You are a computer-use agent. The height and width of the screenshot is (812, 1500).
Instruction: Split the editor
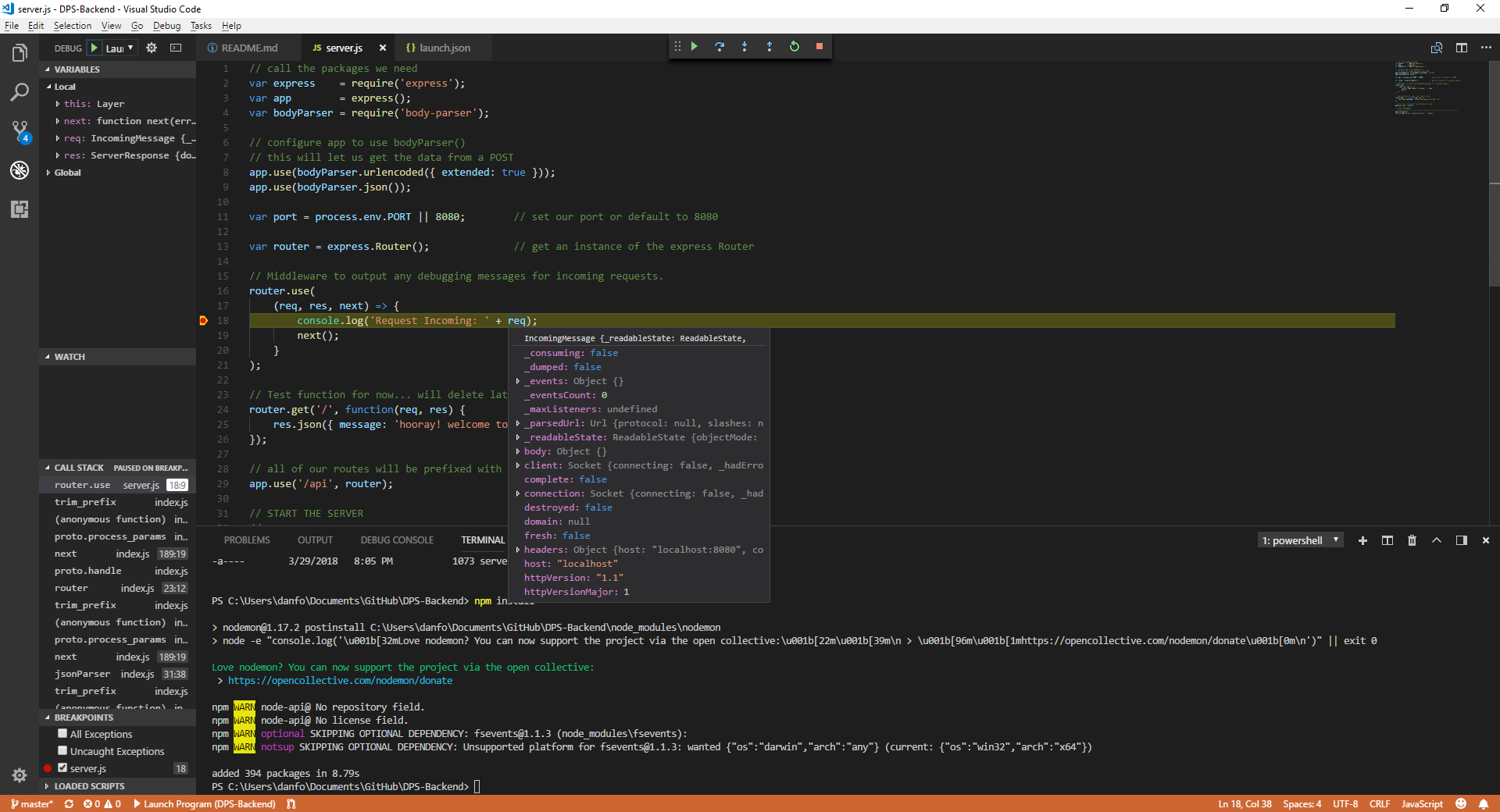(1462, 48)
